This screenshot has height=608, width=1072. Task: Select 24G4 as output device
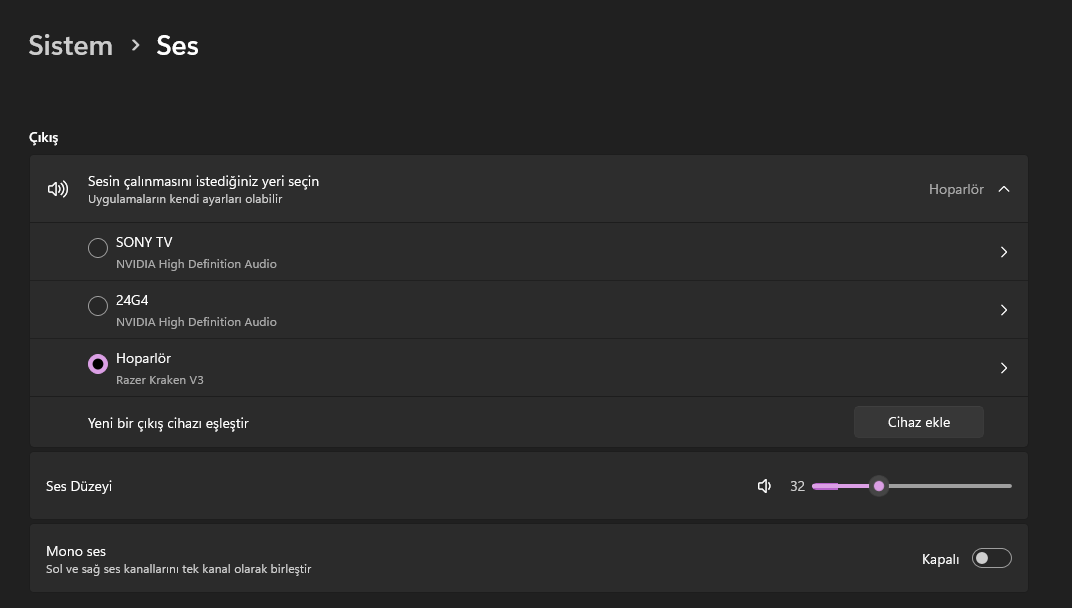click(98, 306)
